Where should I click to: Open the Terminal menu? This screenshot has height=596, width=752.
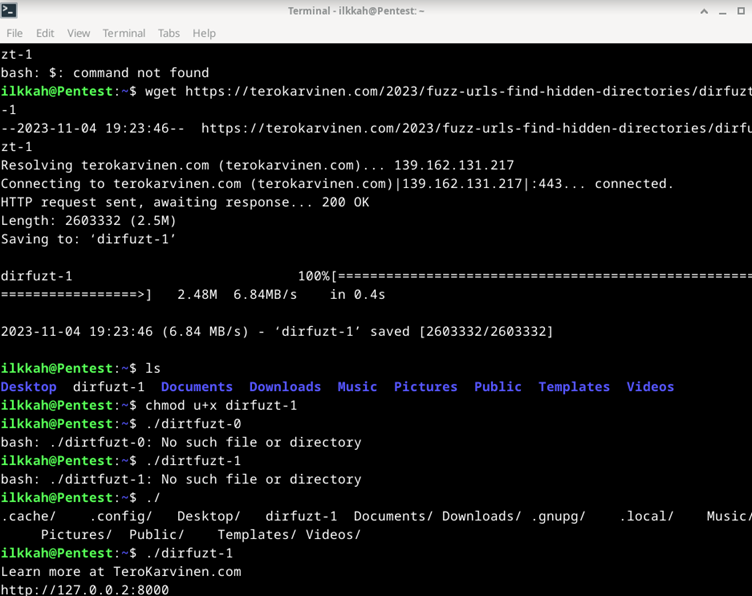124,33
